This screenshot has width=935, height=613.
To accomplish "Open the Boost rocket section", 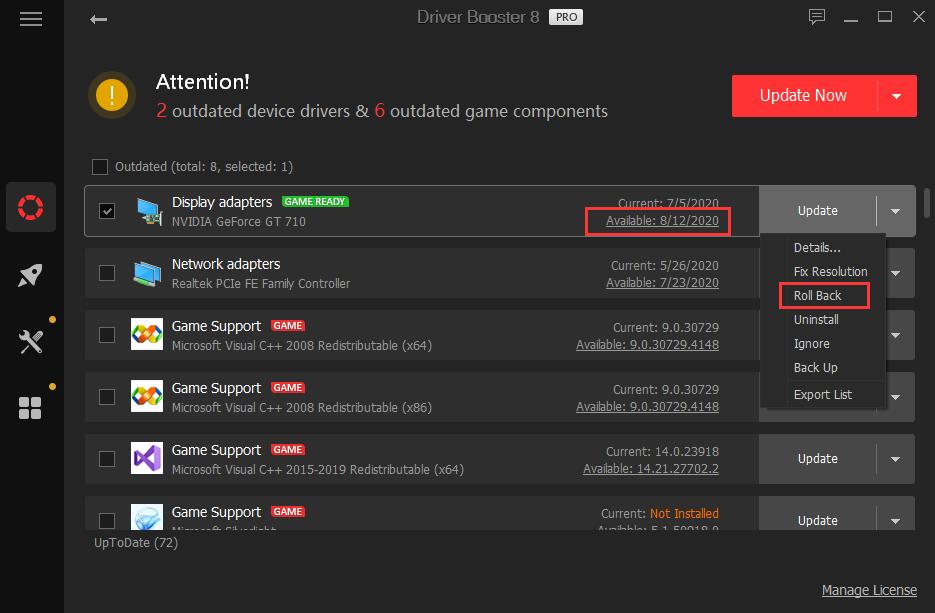I will tap(30, 275).
